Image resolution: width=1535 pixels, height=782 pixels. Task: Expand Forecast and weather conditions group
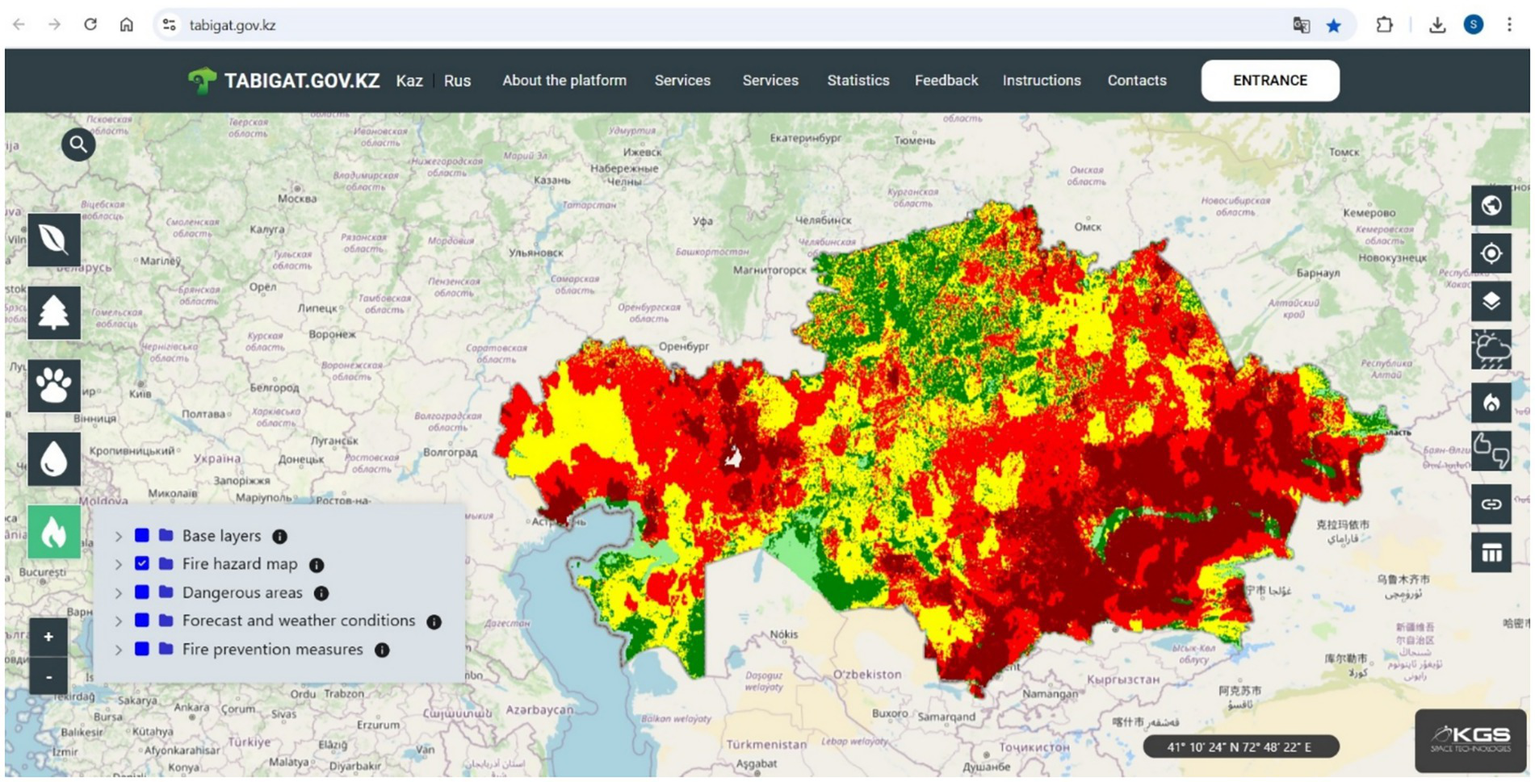coord(119,621)
